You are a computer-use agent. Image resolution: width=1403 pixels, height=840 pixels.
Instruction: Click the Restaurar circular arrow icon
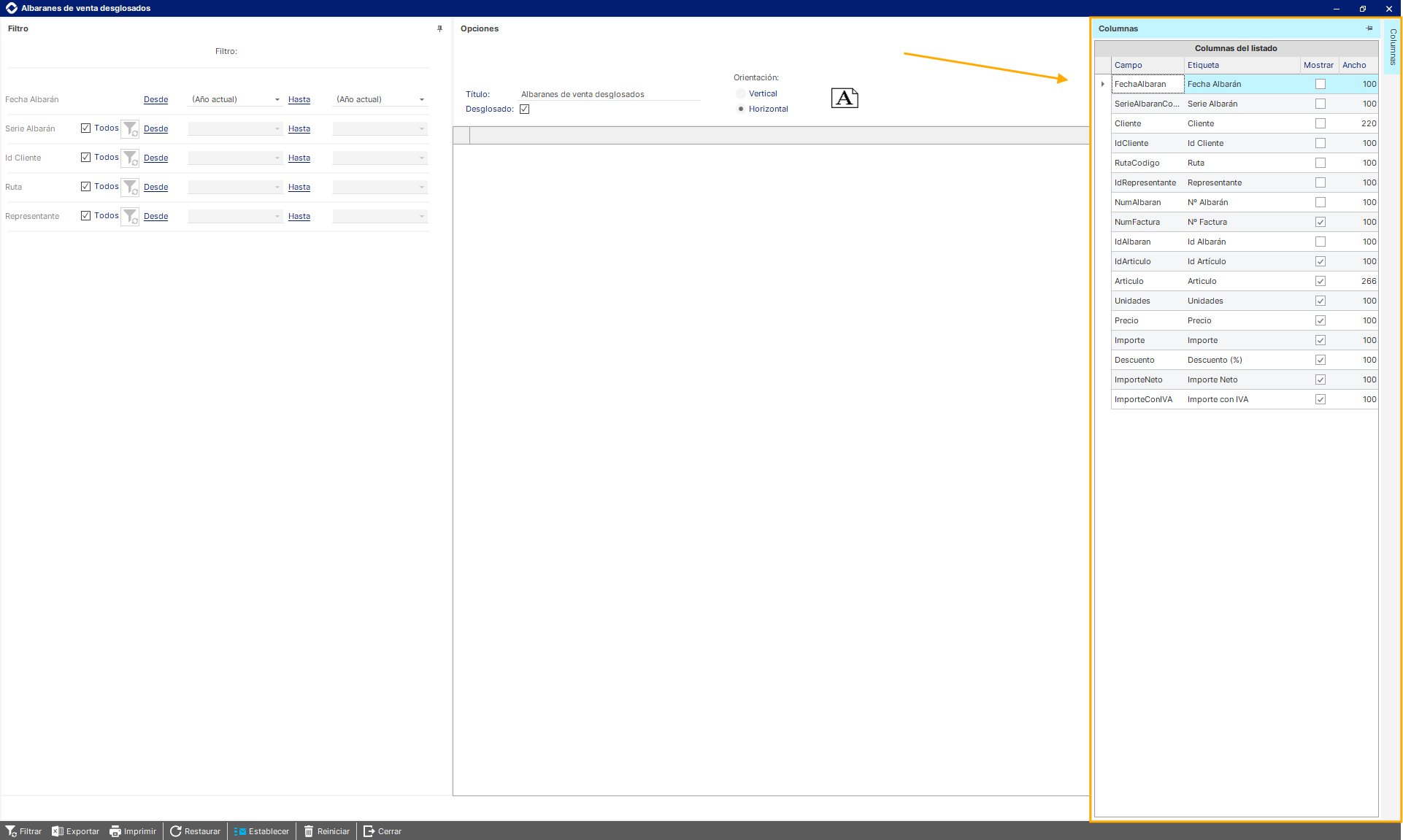tap(176, 831)
